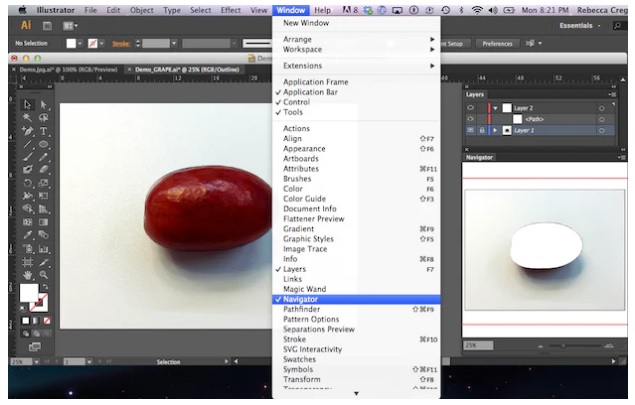Screen dimensions: 635x405
Task: Click the stroke weight stepper arrows
Action: tap(138, 43)
